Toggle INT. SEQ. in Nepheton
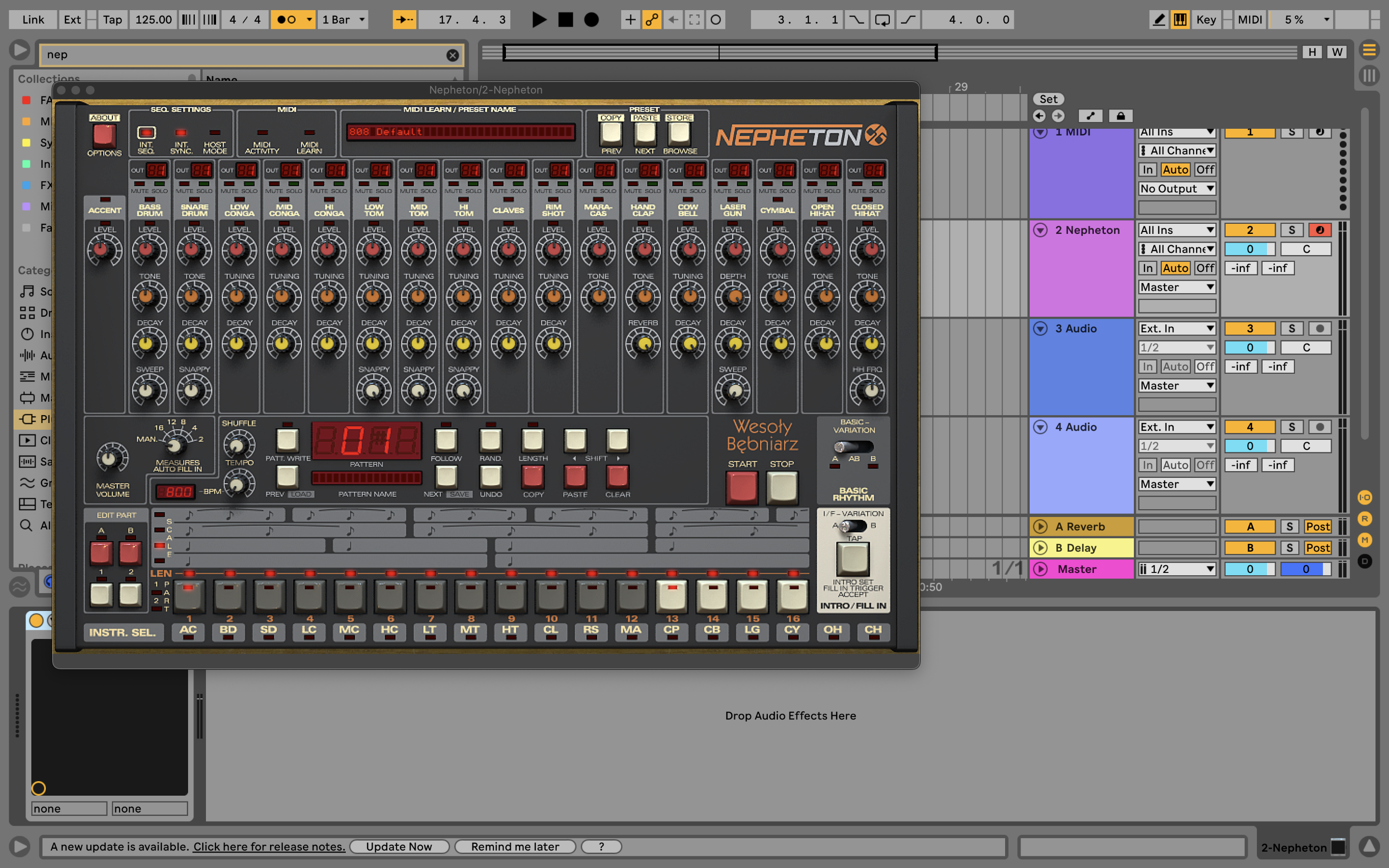Image resolution: width=1389 pixels, height=868 pixels. coord(146,133)
